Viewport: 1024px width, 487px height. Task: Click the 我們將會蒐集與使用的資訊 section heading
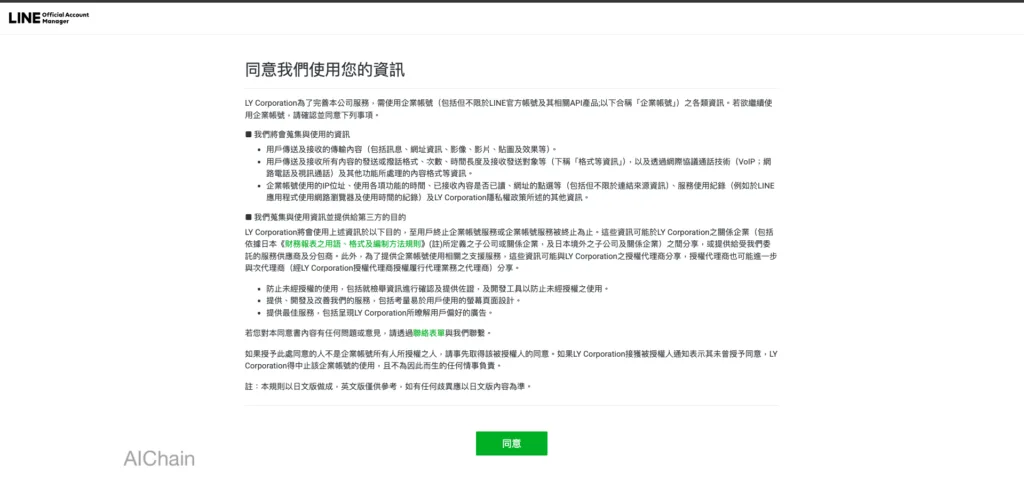point(301,134)
